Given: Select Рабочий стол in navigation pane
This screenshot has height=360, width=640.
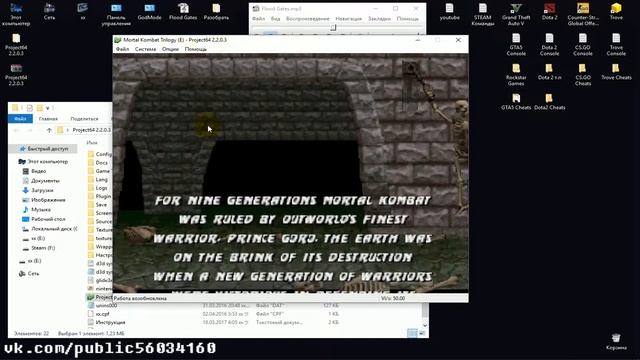Looking at the screenshot, I should click(48, 219).
